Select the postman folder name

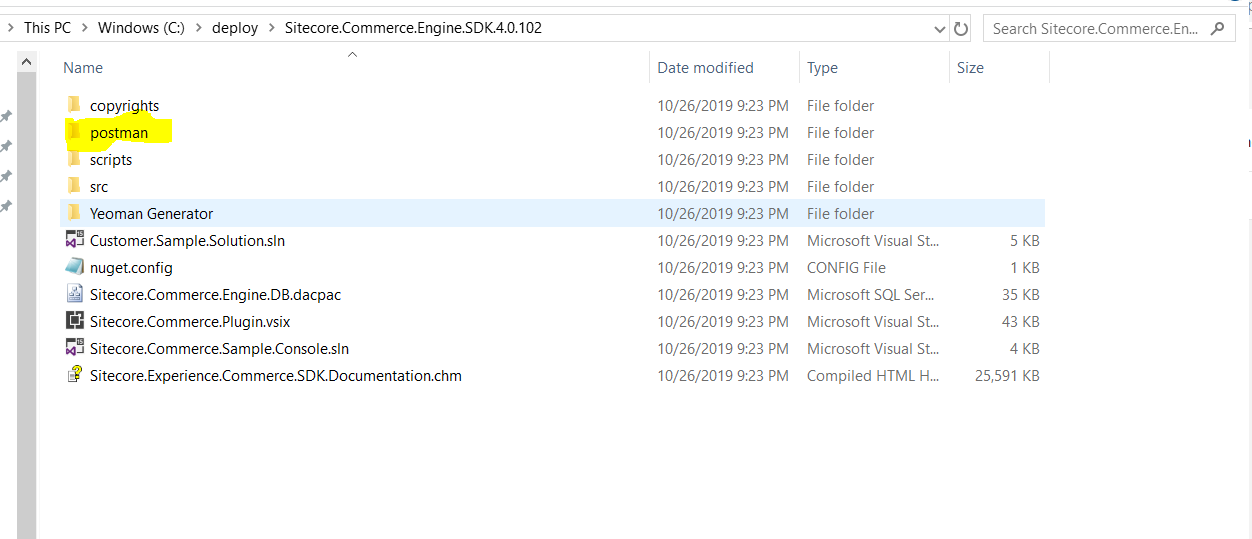point(119,132)
